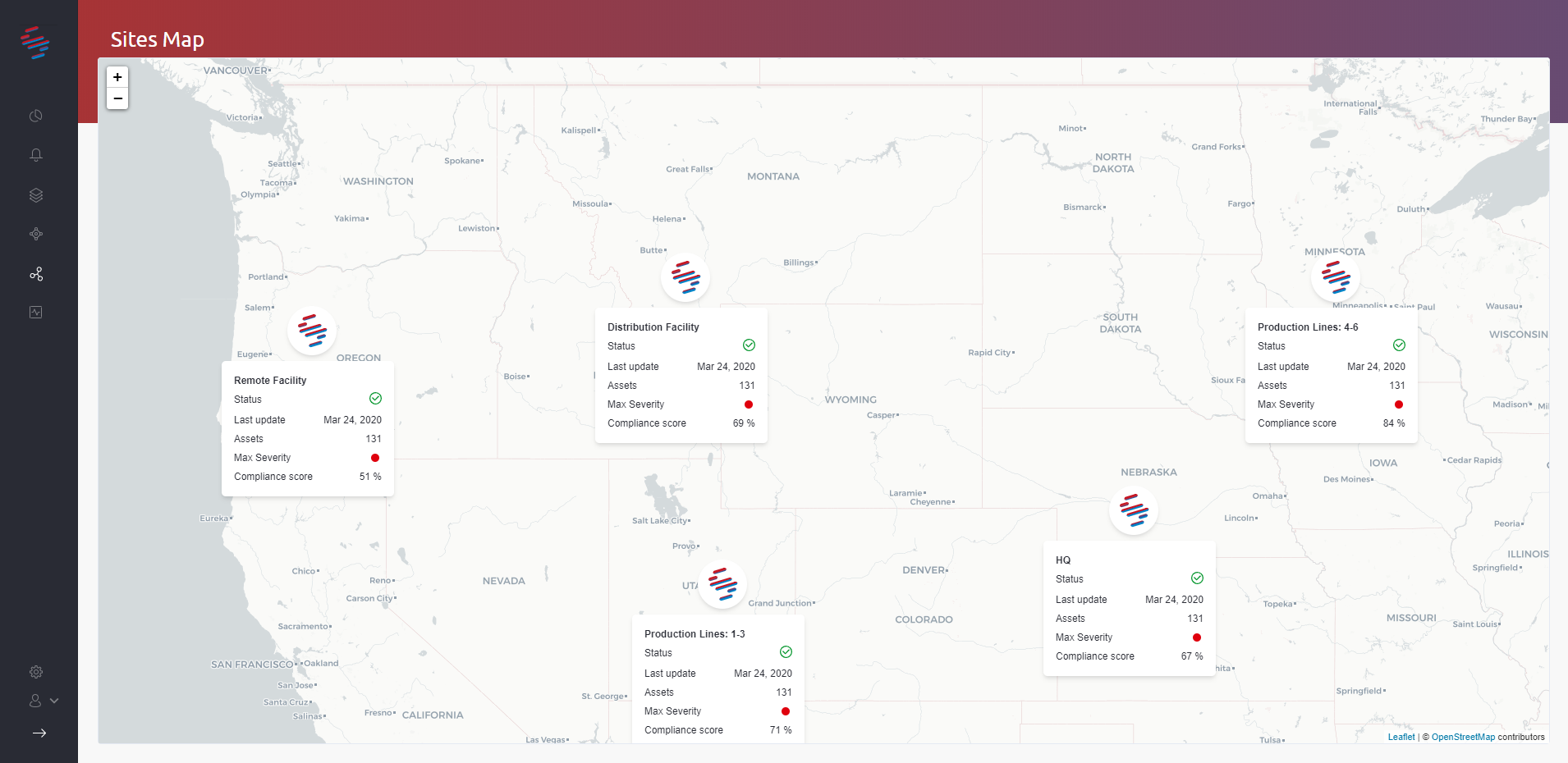Image resolution: width=1568 pixels, height=763 pixels.
Task: Click HQ compliance score 67 %
Action: 1192,656
